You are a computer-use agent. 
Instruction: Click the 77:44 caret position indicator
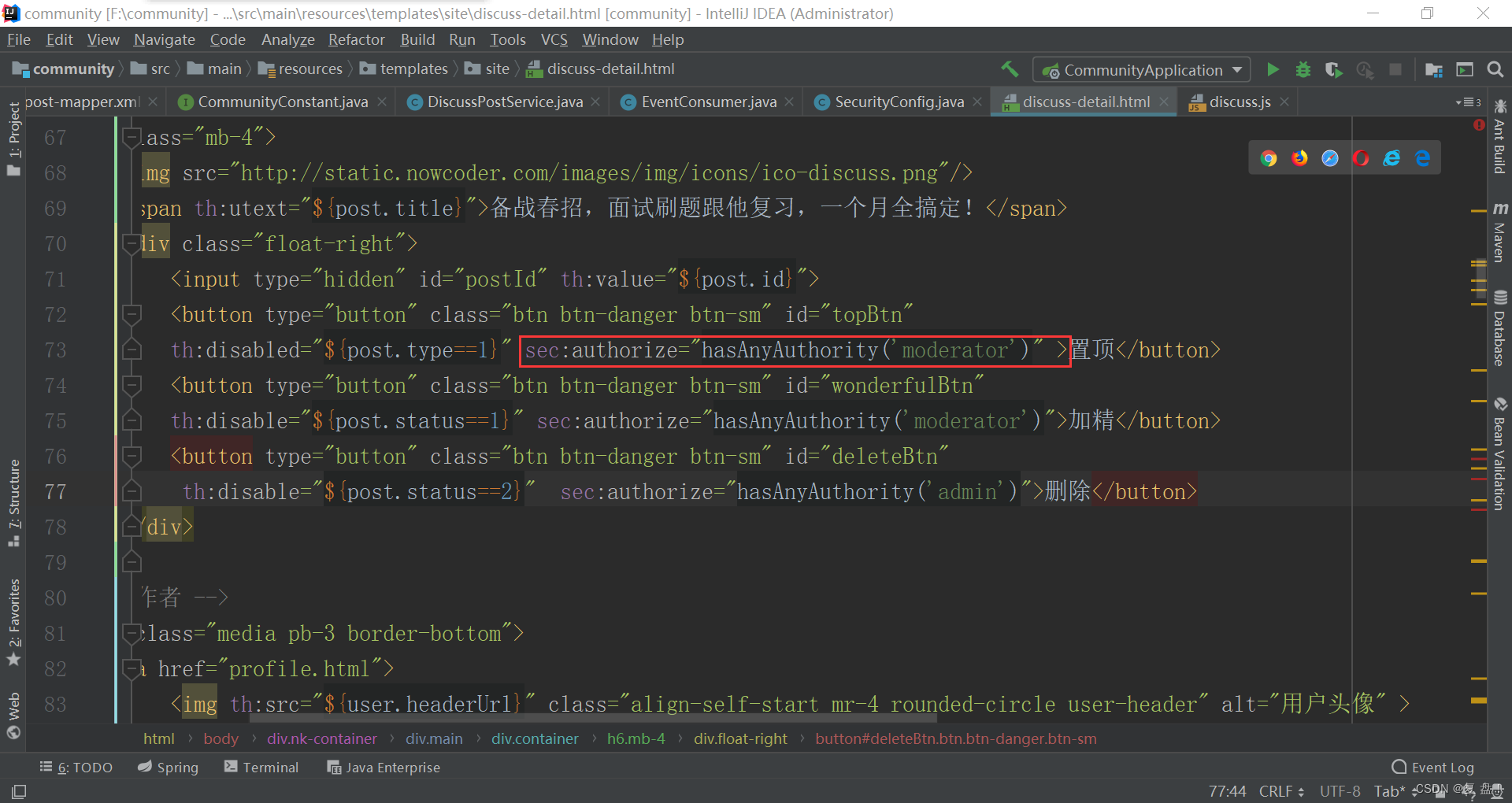1227,791
